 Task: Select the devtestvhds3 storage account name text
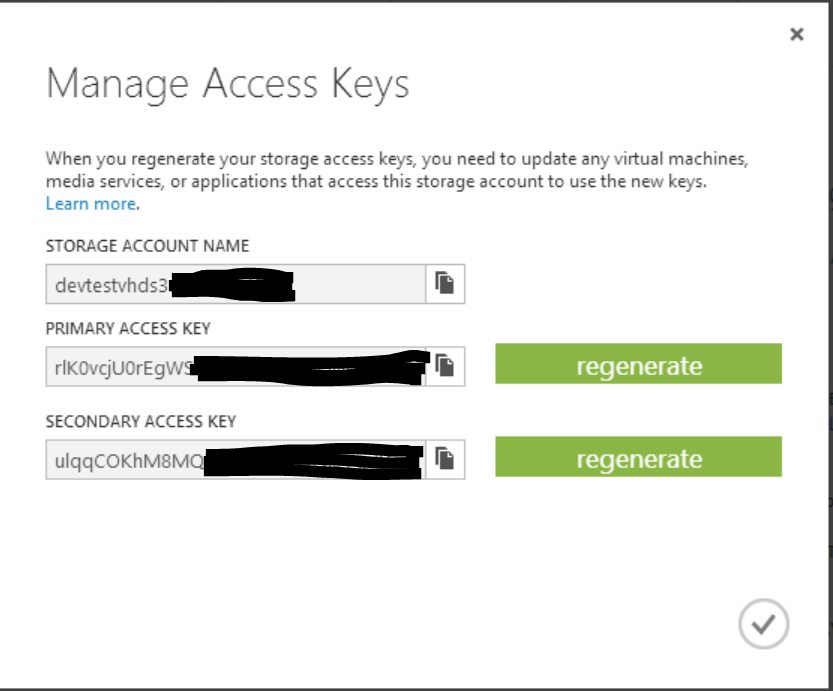(111, 286)
